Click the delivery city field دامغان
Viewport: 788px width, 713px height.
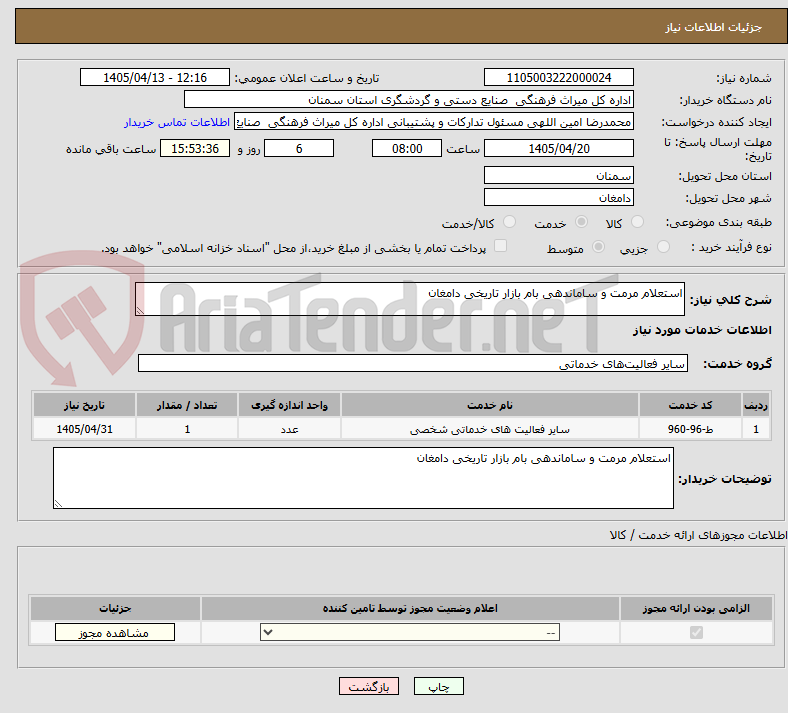click(558, 197)
